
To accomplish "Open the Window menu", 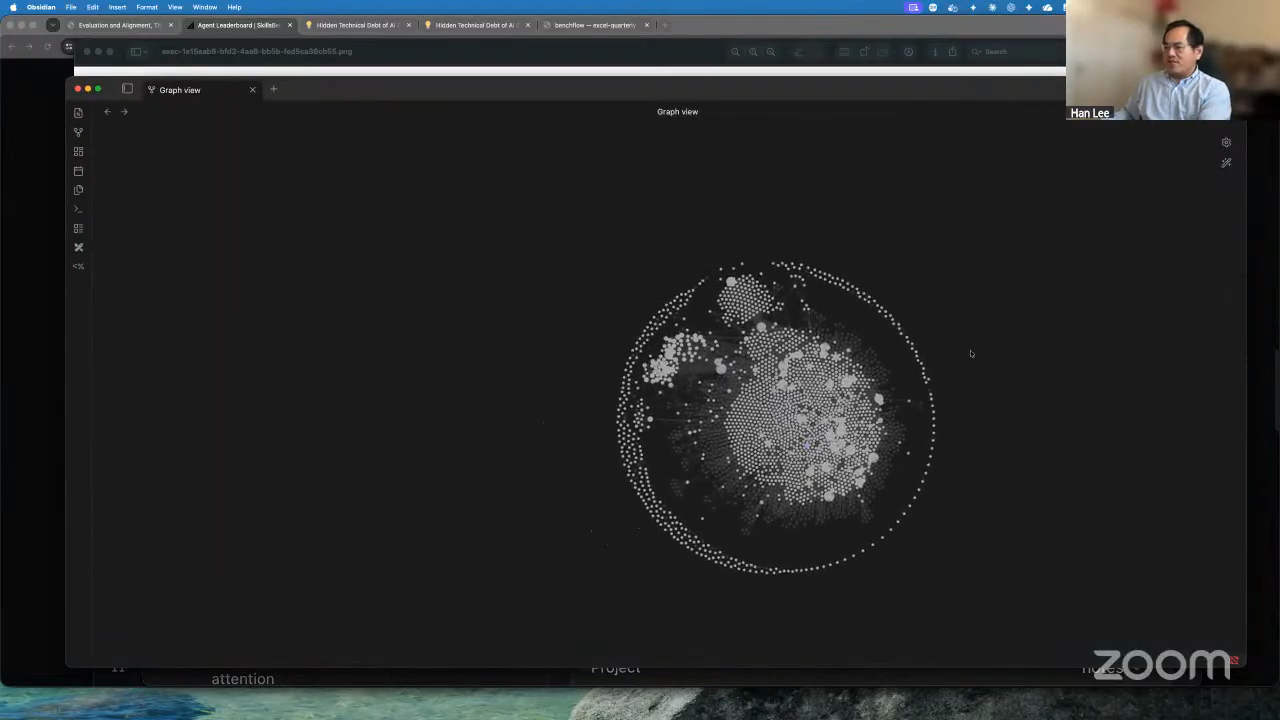I will pos(205,7).
